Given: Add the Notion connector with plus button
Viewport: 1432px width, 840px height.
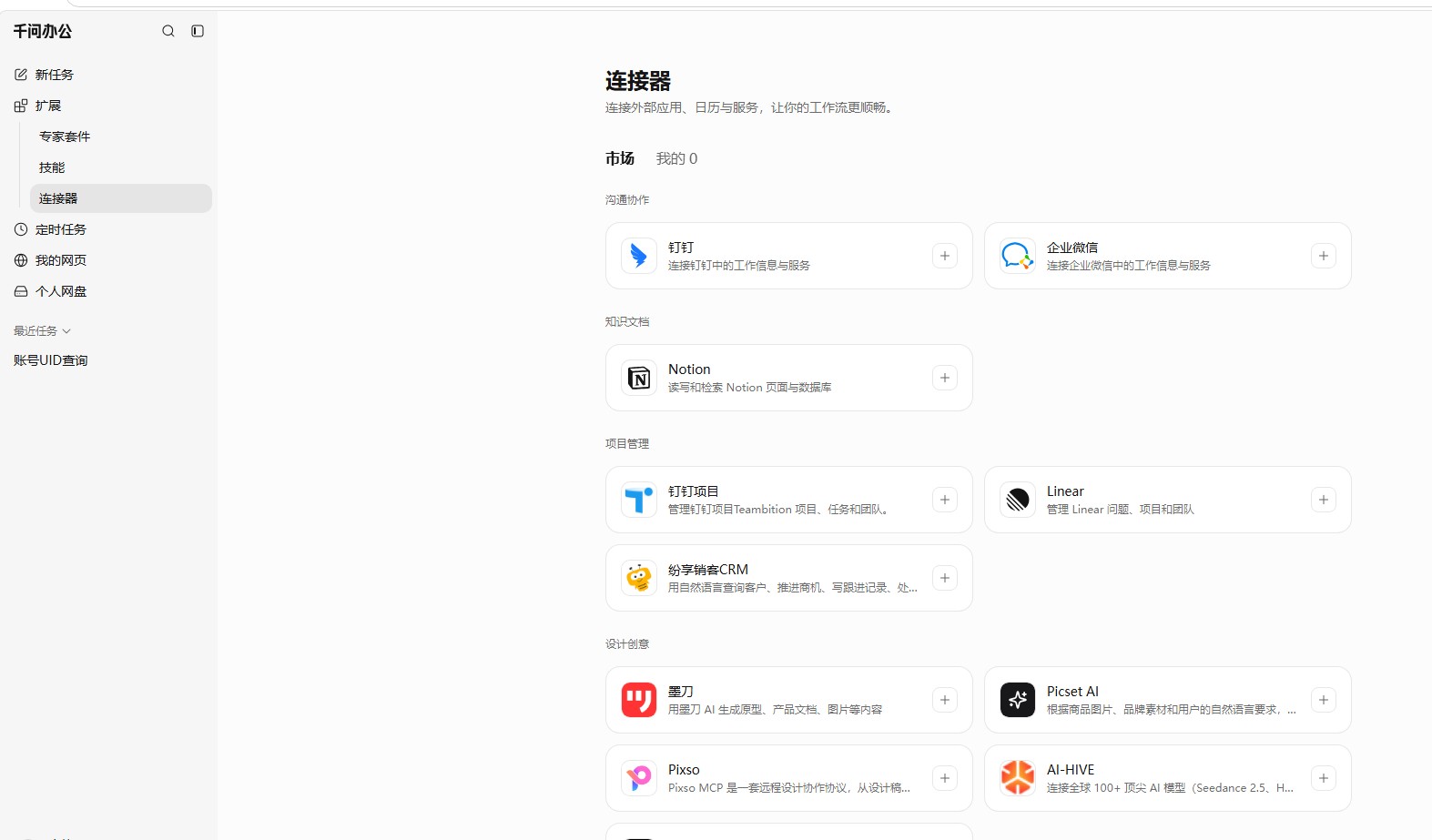Looking at the screenshot, I should [x=945, y=378].
